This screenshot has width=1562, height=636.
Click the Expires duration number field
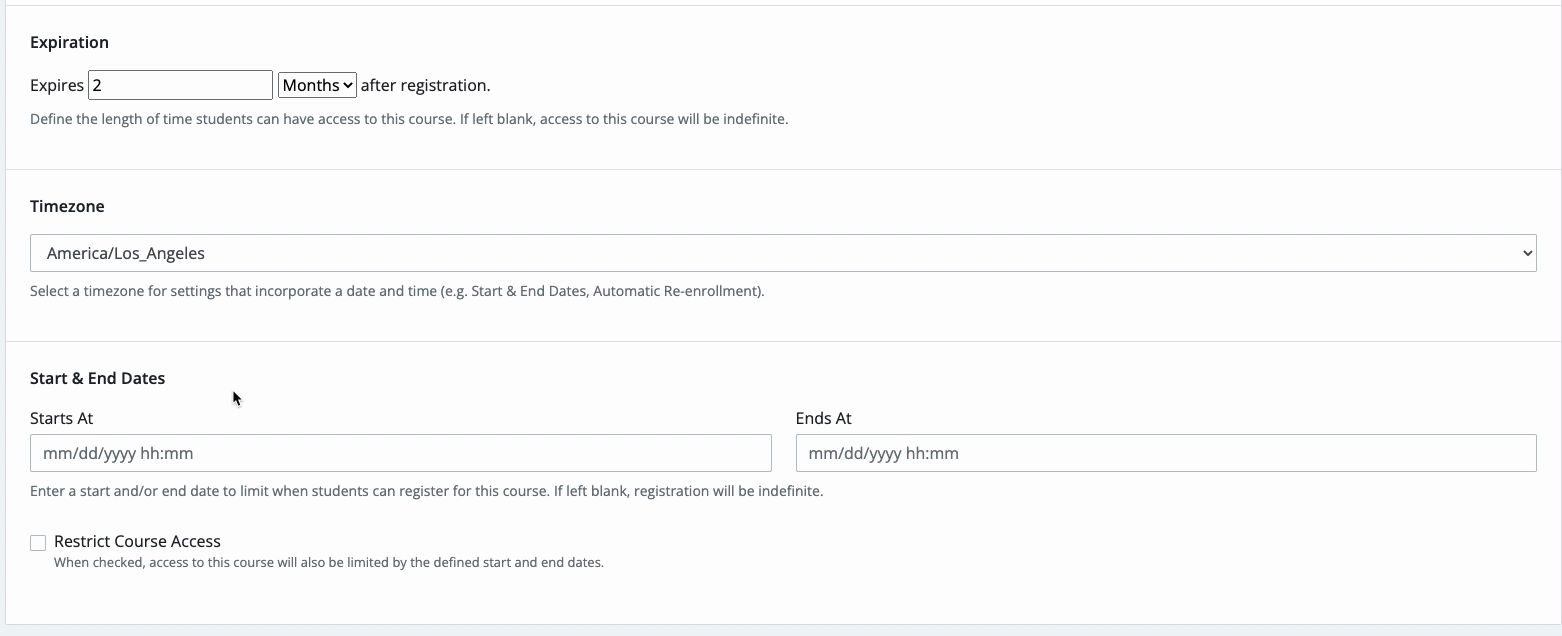pos(180,85)
